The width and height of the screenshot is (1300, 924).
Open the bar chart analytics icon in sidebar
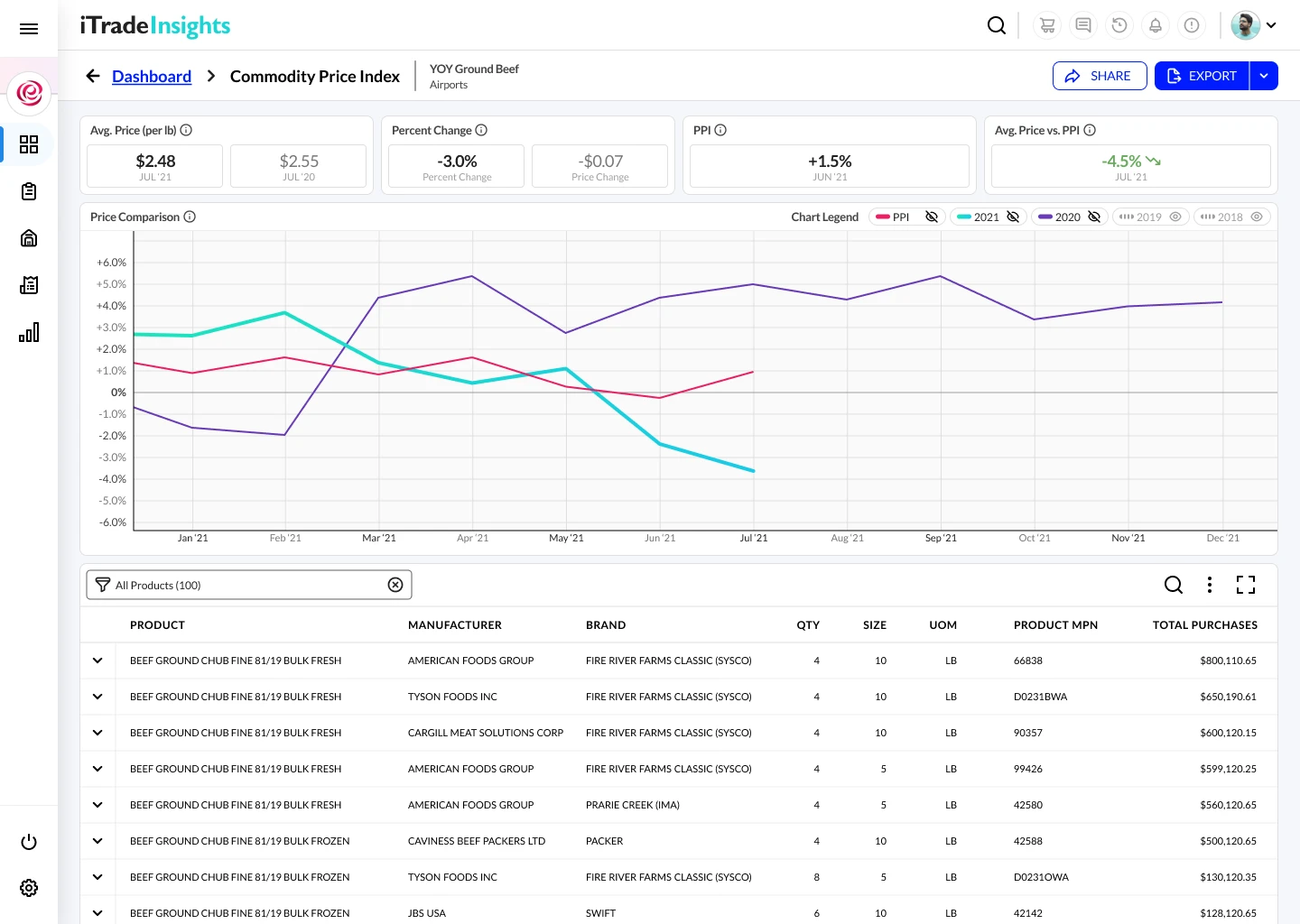[x=29, y=332]
